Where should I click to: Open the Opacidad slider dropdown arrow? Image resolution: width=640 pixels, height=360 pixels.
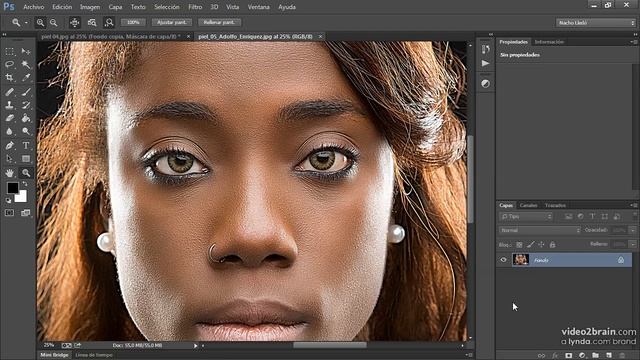632,230
